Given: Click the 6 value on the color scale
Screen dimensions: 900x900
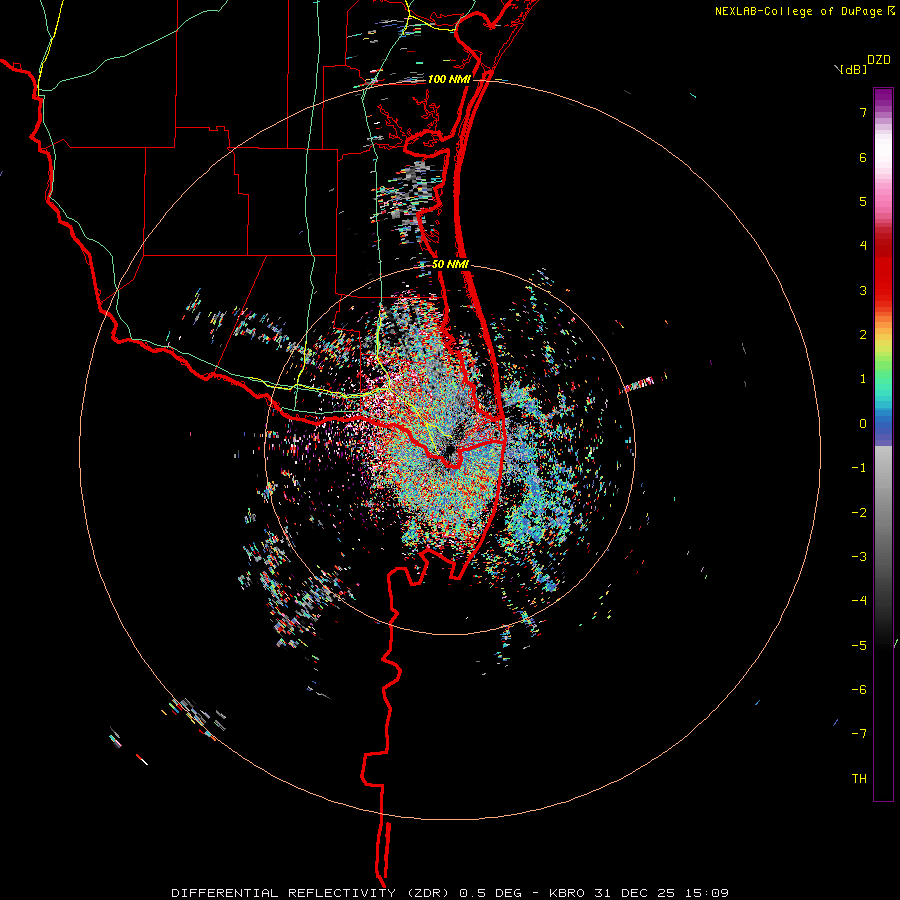Looking at the screenshot, I should [x=863, y=157].
